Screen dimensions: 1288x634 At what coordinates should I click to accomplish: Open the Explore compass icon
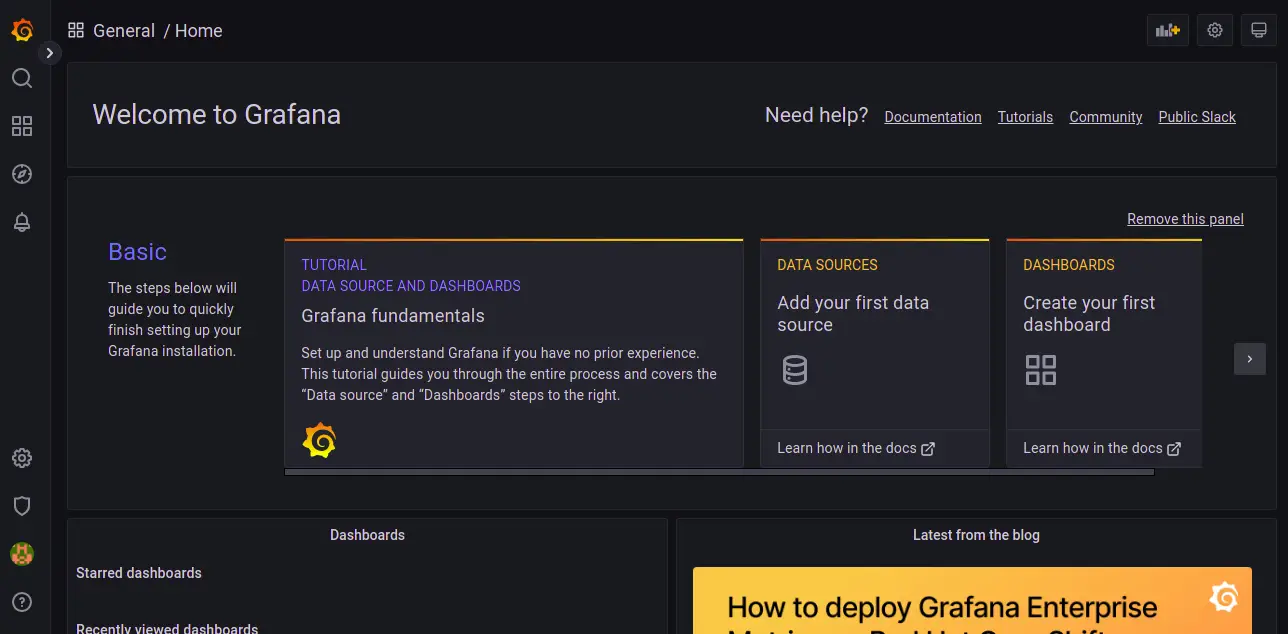(x=22, y=174)
